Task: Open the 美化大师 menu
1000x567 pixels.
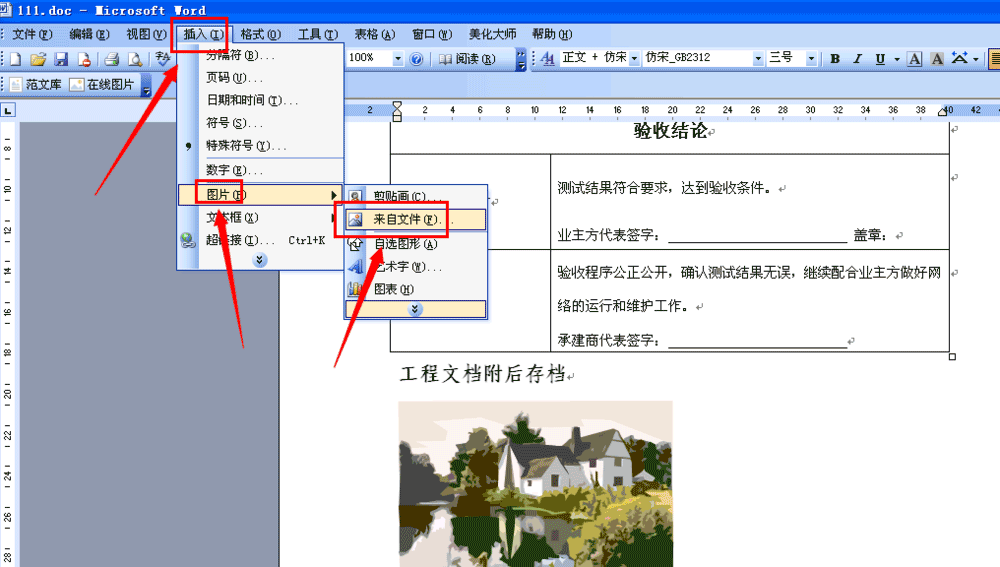Action: tap(492, 34)
